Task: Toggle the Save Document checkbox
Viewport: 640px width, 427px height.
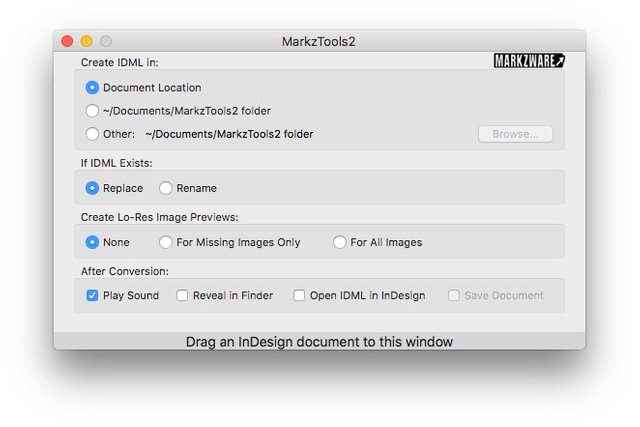Action: (x=454, y=295)
